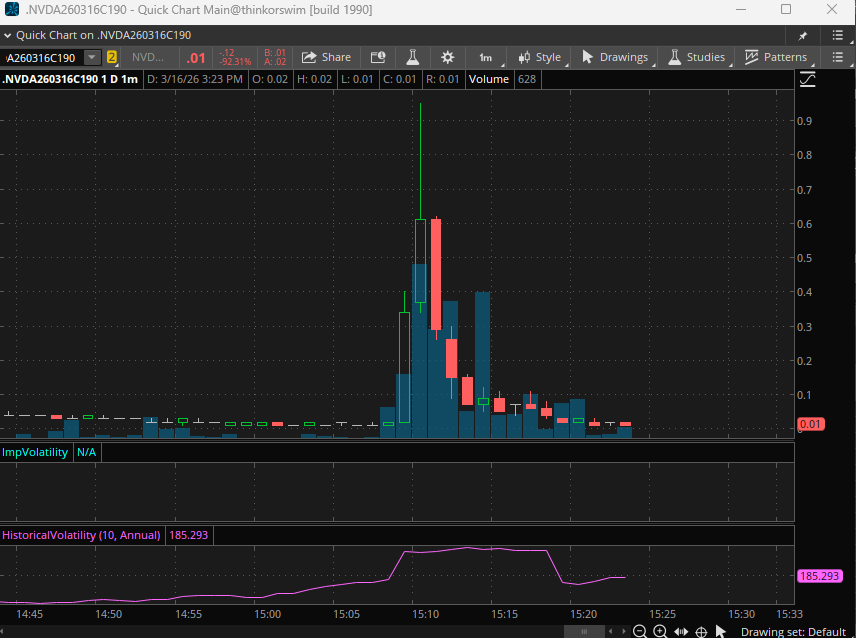856x638 pixels.
Task: Click the tall green candle at 15:10
Action: 420,261
